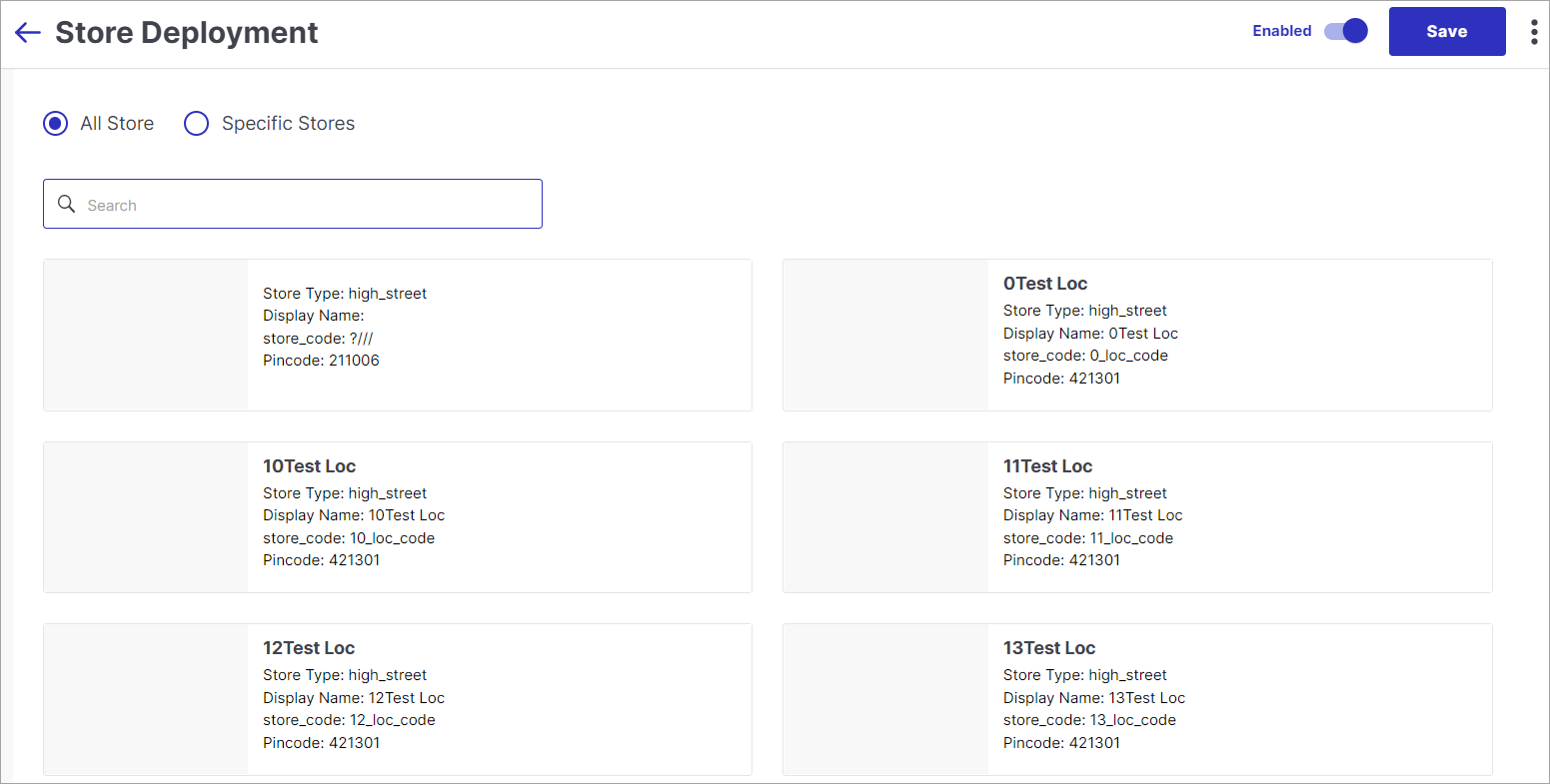Click store_code: 11_loc_code text

point(1088,538)
